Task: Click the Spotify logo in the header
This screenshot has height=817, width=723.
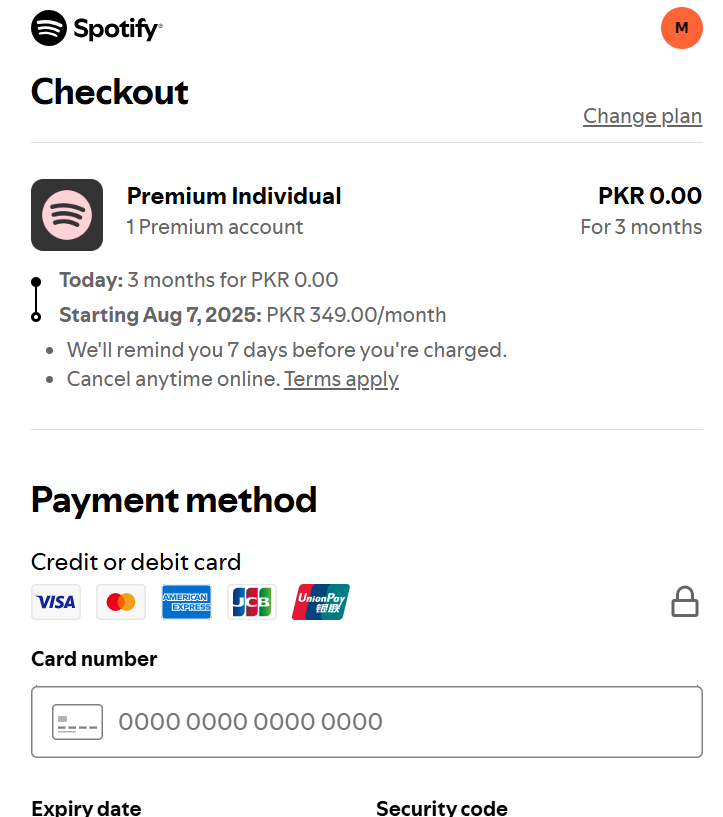Action: coord(96,28)
